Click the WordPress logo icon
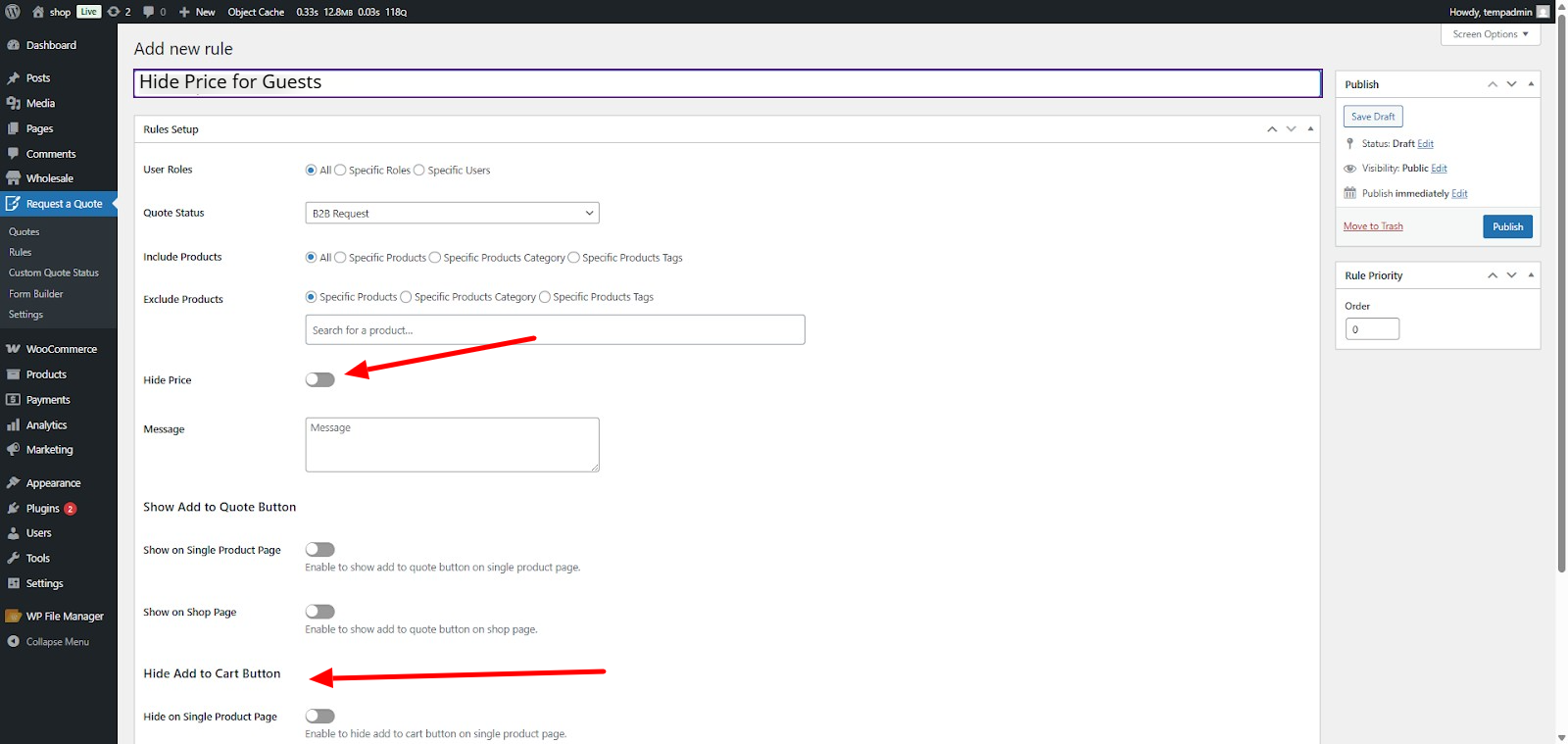Viewport: 1568px width, 744px height. coord(13,12)
